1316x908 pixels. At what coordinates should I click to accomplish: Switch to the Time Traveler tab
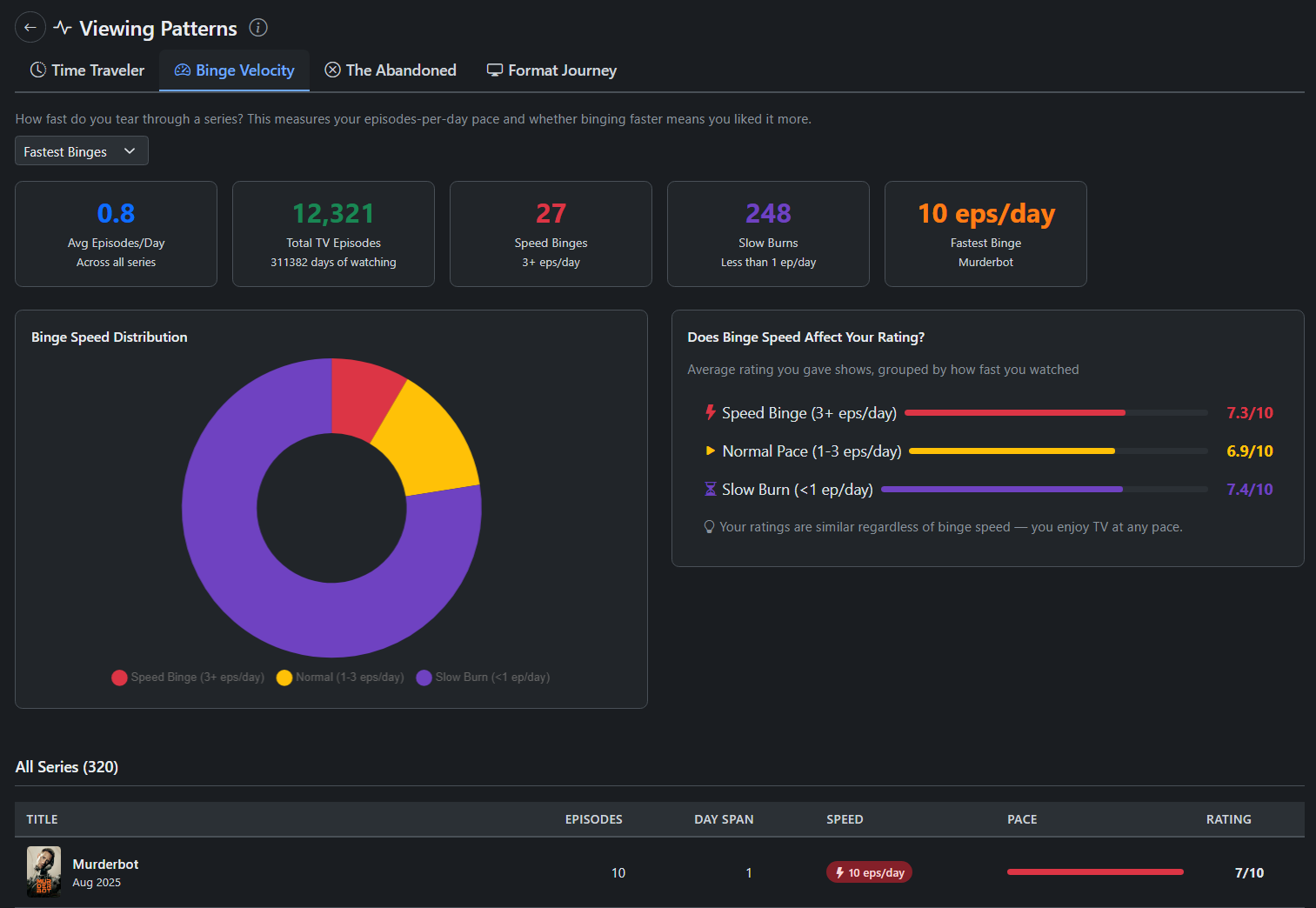tap(87, 70)
